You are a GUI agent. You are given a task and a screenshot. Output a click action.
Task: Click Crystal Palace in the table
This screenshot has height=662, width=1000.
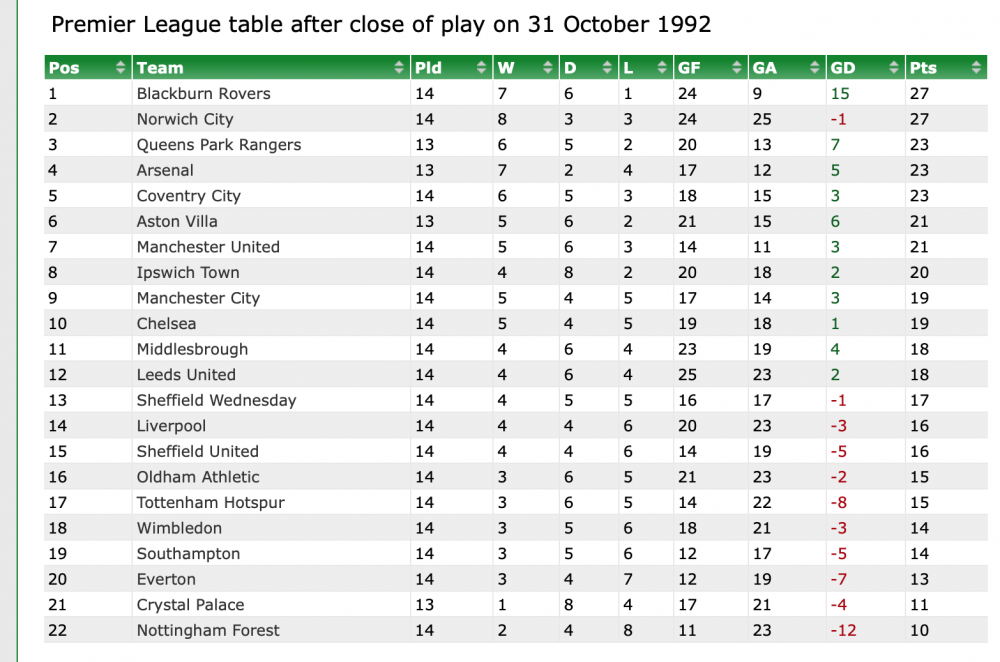[x=191, y=605]
